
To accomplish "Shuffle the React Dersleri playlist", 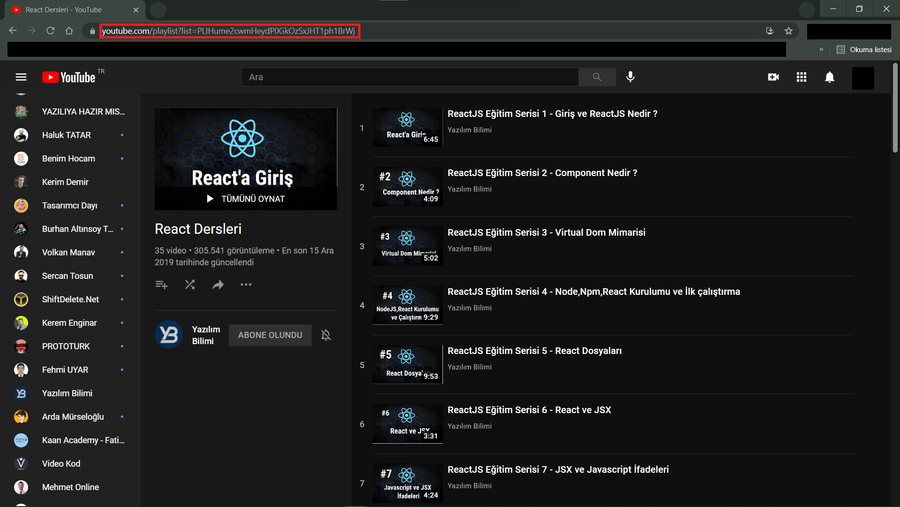I will tap(190, 285).
